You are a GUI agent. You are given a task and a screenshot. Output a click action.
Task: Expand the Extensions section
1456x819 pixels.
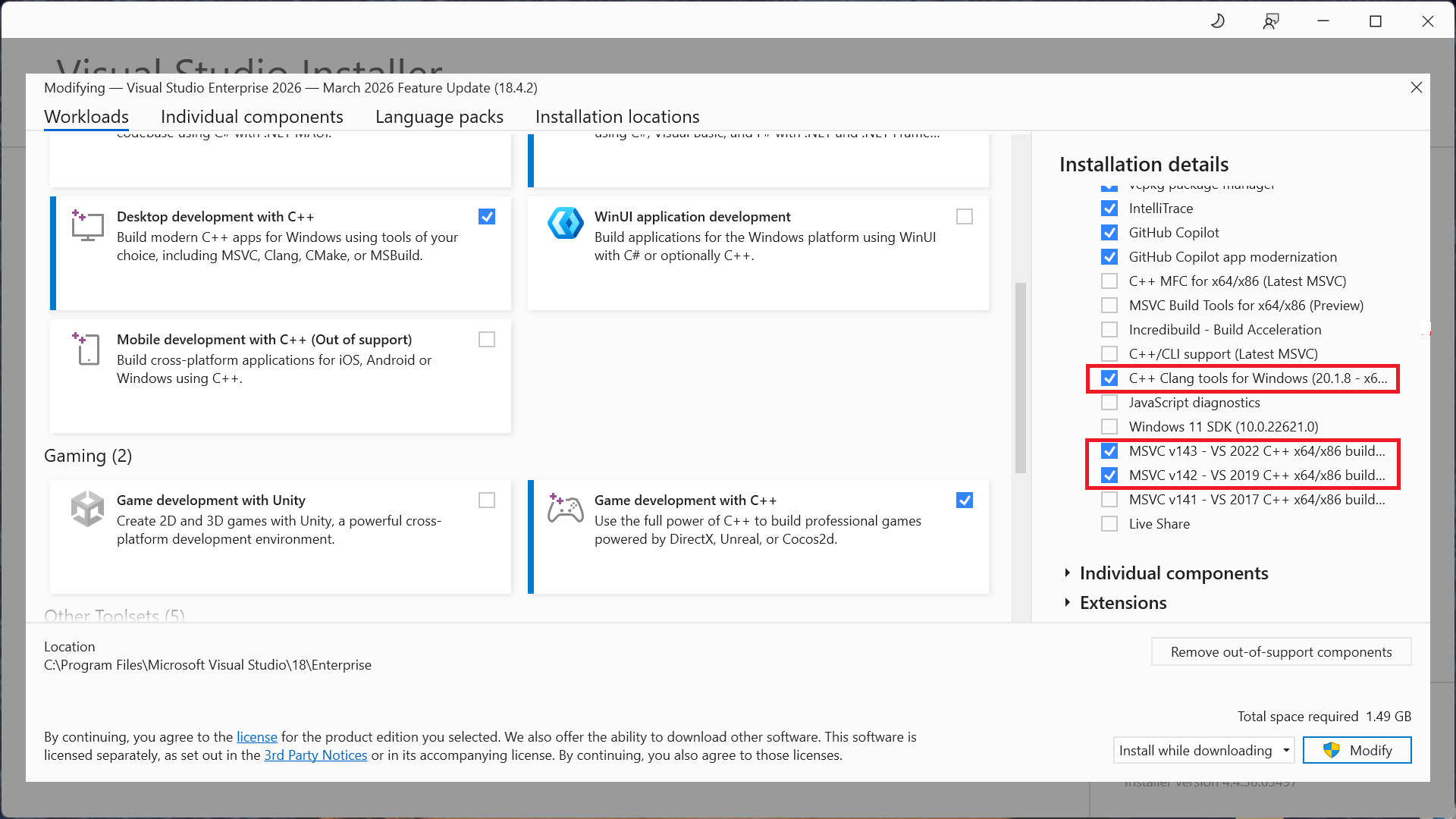pos(1067,603)
